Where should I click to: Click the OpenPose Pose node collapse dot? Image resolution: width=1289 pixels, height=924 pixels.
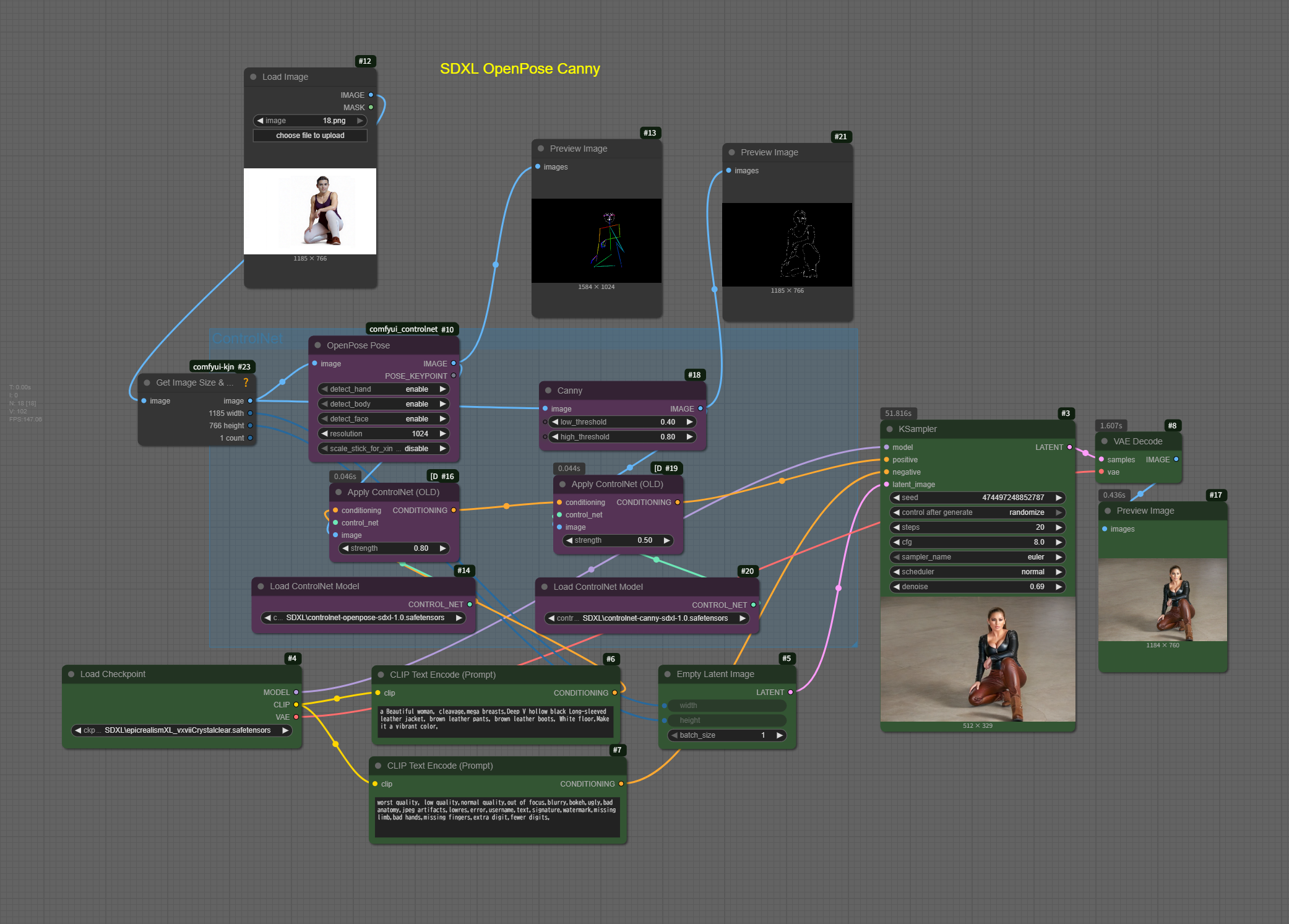(x=317, y=345)
